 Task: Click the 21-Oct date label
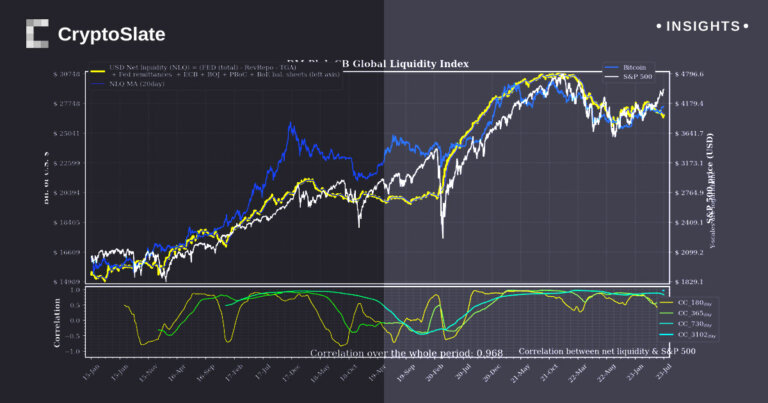point(549,372)
